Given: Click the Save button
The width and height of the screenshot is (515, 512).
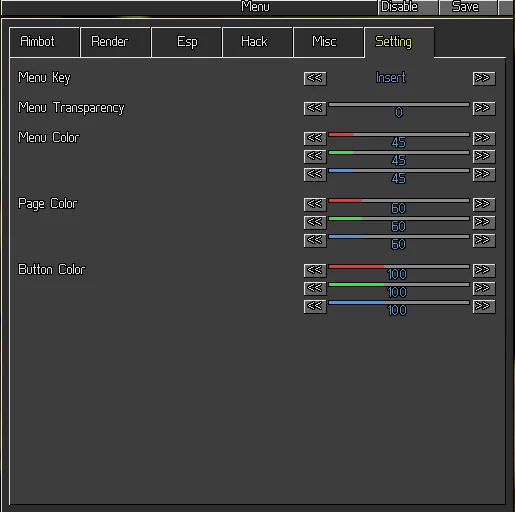Looking at the screenshot, I should pos(468,7).
